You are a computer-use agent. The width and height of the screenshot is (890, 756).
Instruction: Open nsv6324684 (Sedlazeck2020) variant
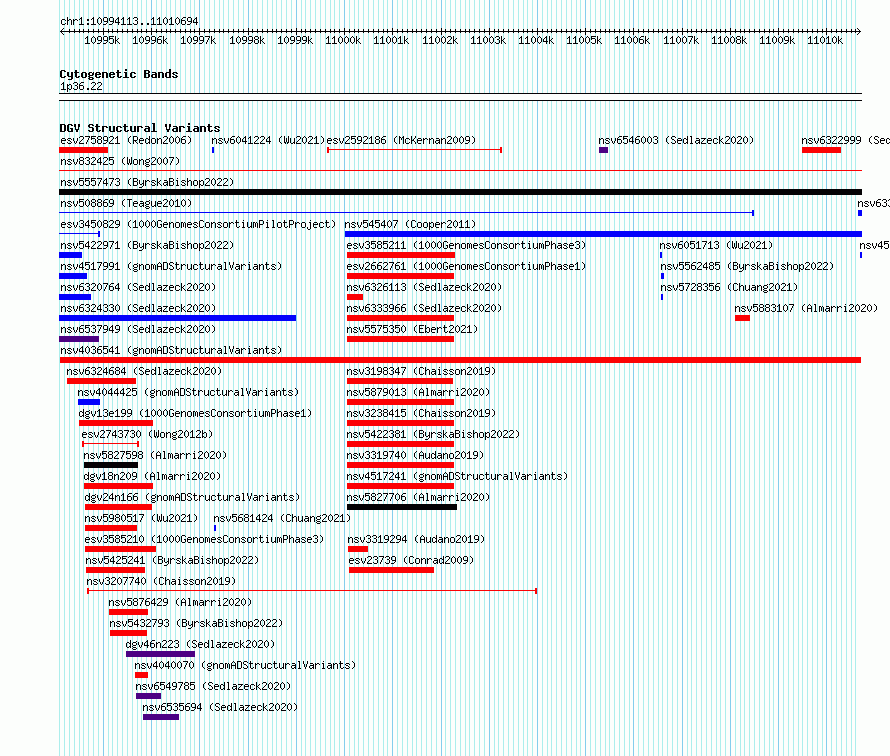[144, 371]
